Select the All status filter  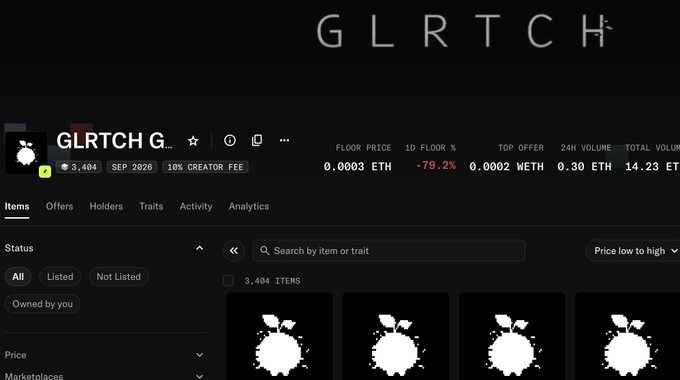(x=18, y=277)
